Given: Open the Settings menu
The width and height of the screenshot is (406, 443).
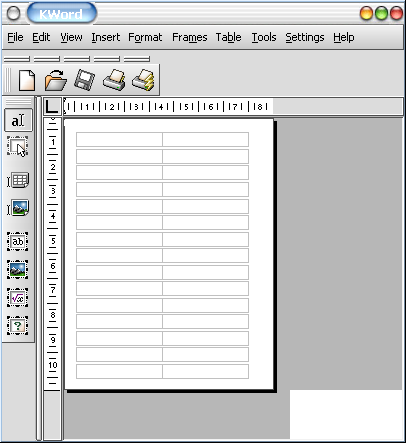Looking at the screenshot, I should [305, 37].
